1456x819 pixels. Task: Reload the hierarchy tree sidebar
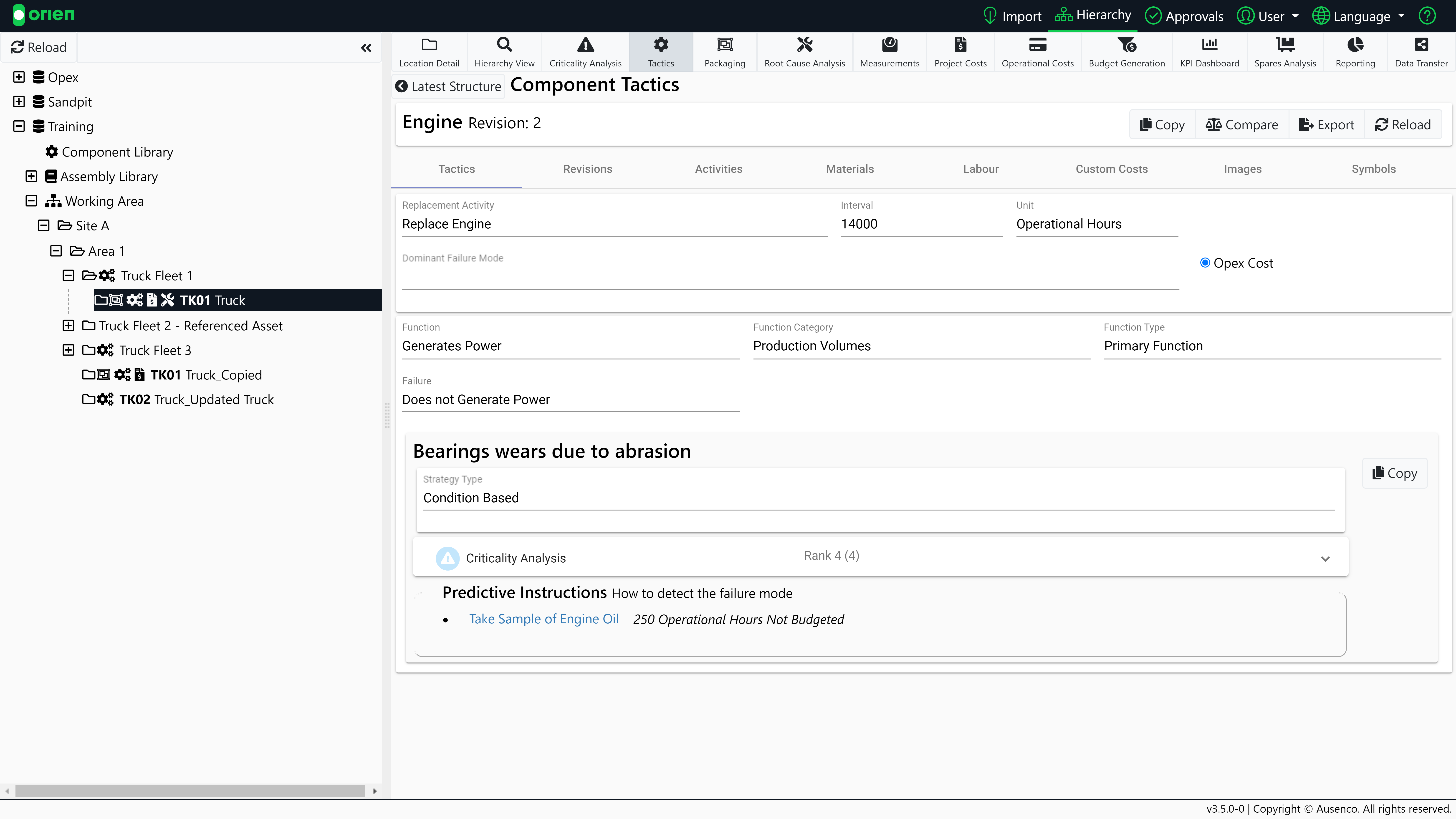[x=39, y=48]
